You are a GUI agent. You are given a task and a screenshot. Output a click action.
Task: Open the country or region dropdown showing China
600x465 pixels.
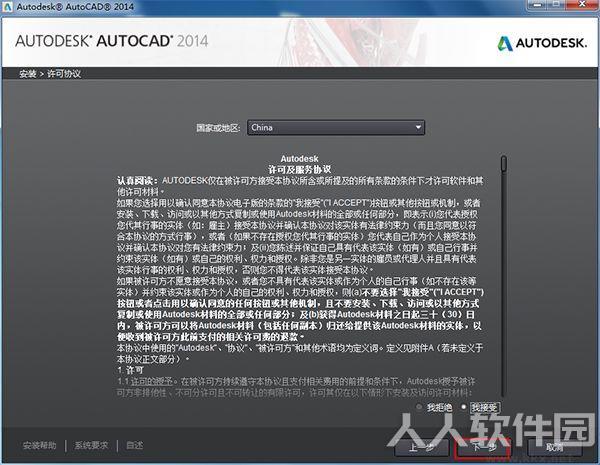tap(336, 127)
